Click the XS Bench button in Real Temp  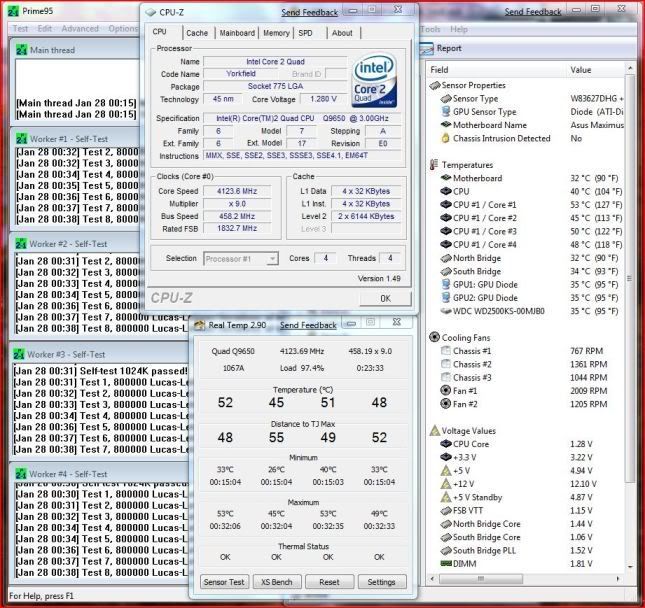[276, 582]
